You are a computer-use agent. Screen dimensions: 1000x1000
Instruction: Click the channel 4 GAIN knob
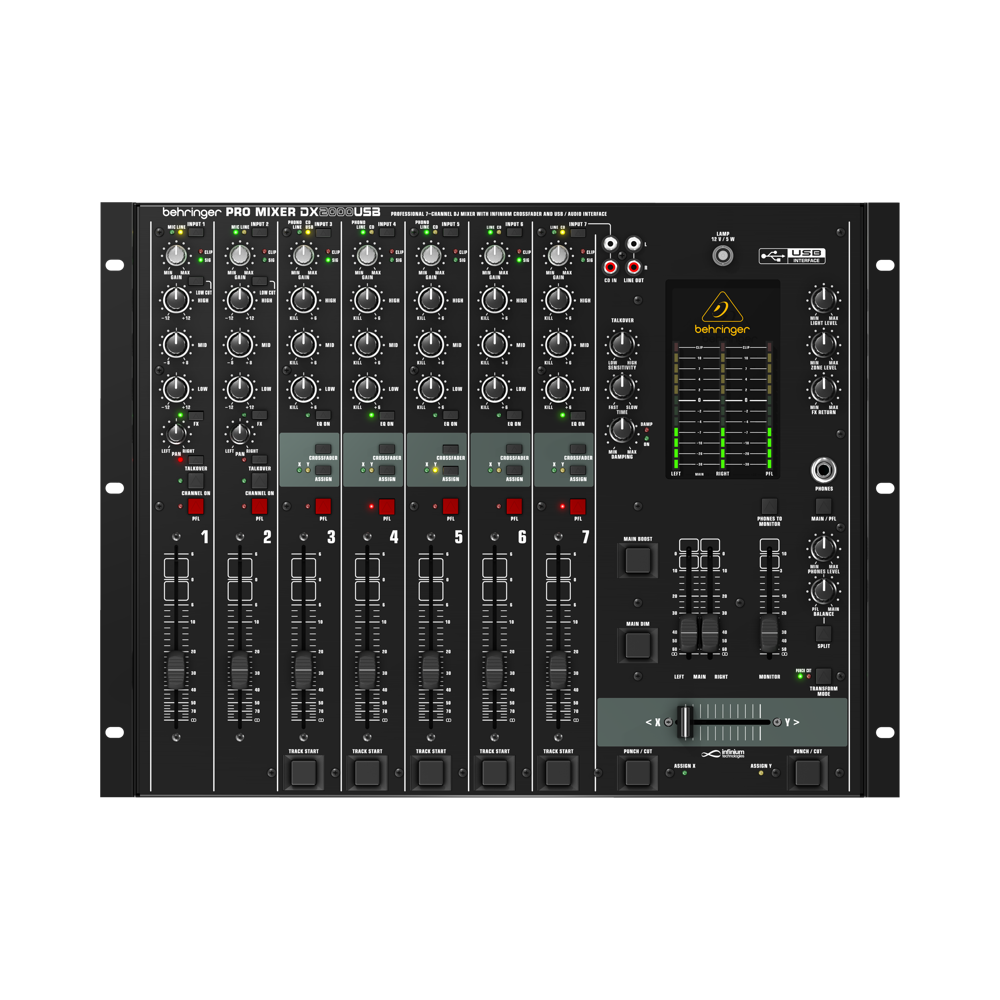click(367, 255)
